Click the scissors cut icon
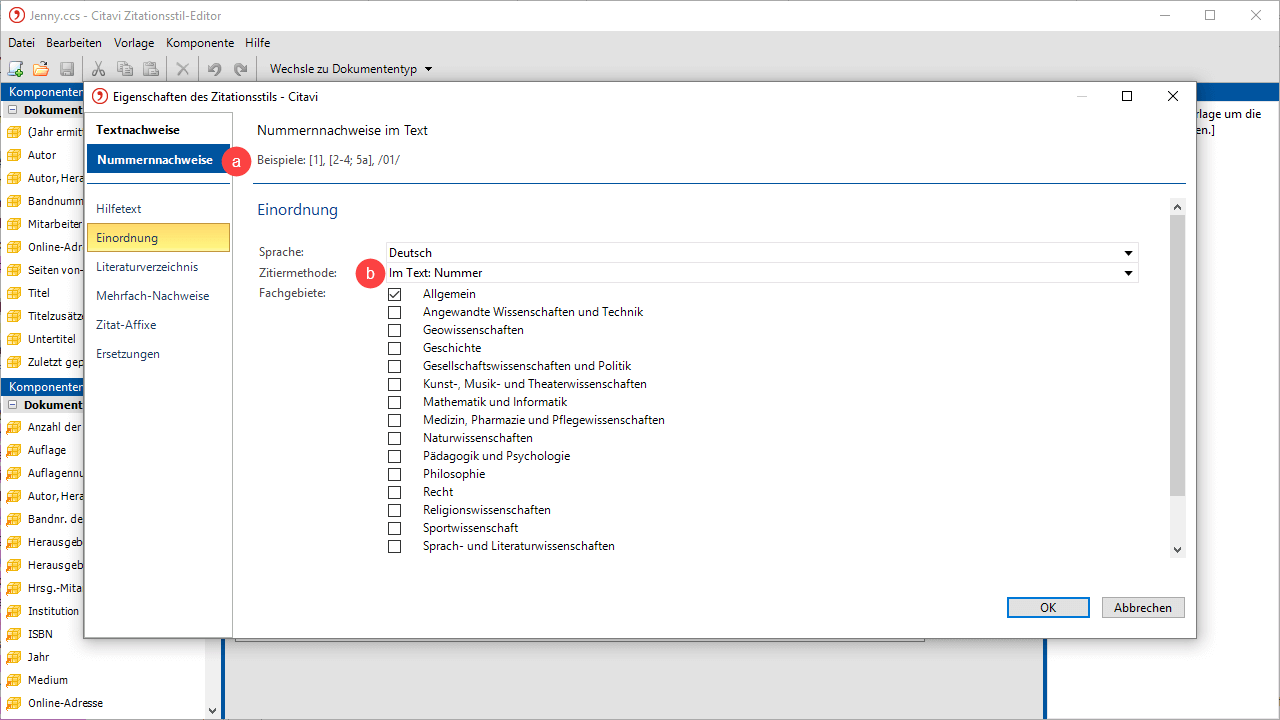1280x720 pixels. (x=98, y=69)
